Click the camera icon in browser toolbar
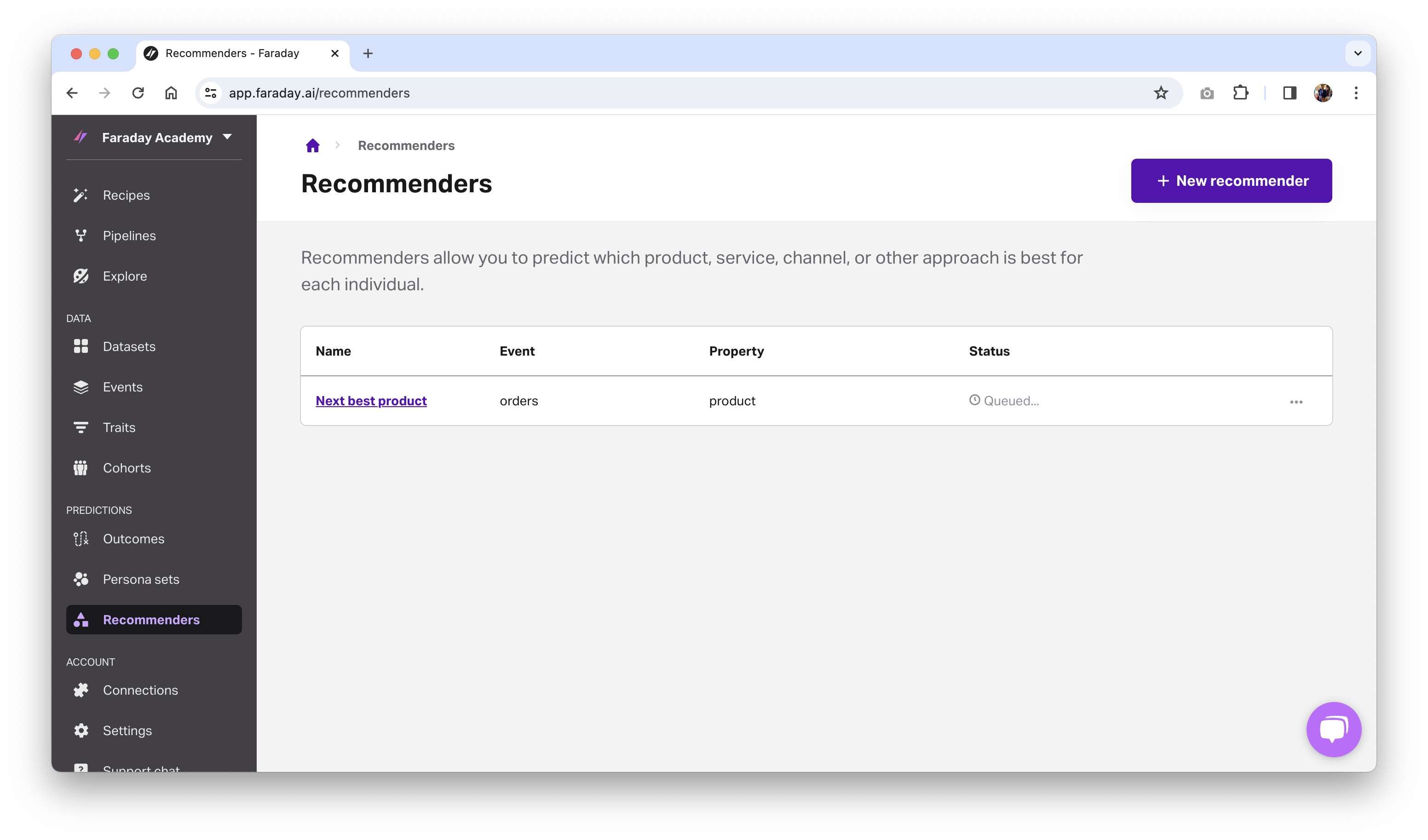This screenshot has width=1428, height=840. click(x=1206, y=93)
